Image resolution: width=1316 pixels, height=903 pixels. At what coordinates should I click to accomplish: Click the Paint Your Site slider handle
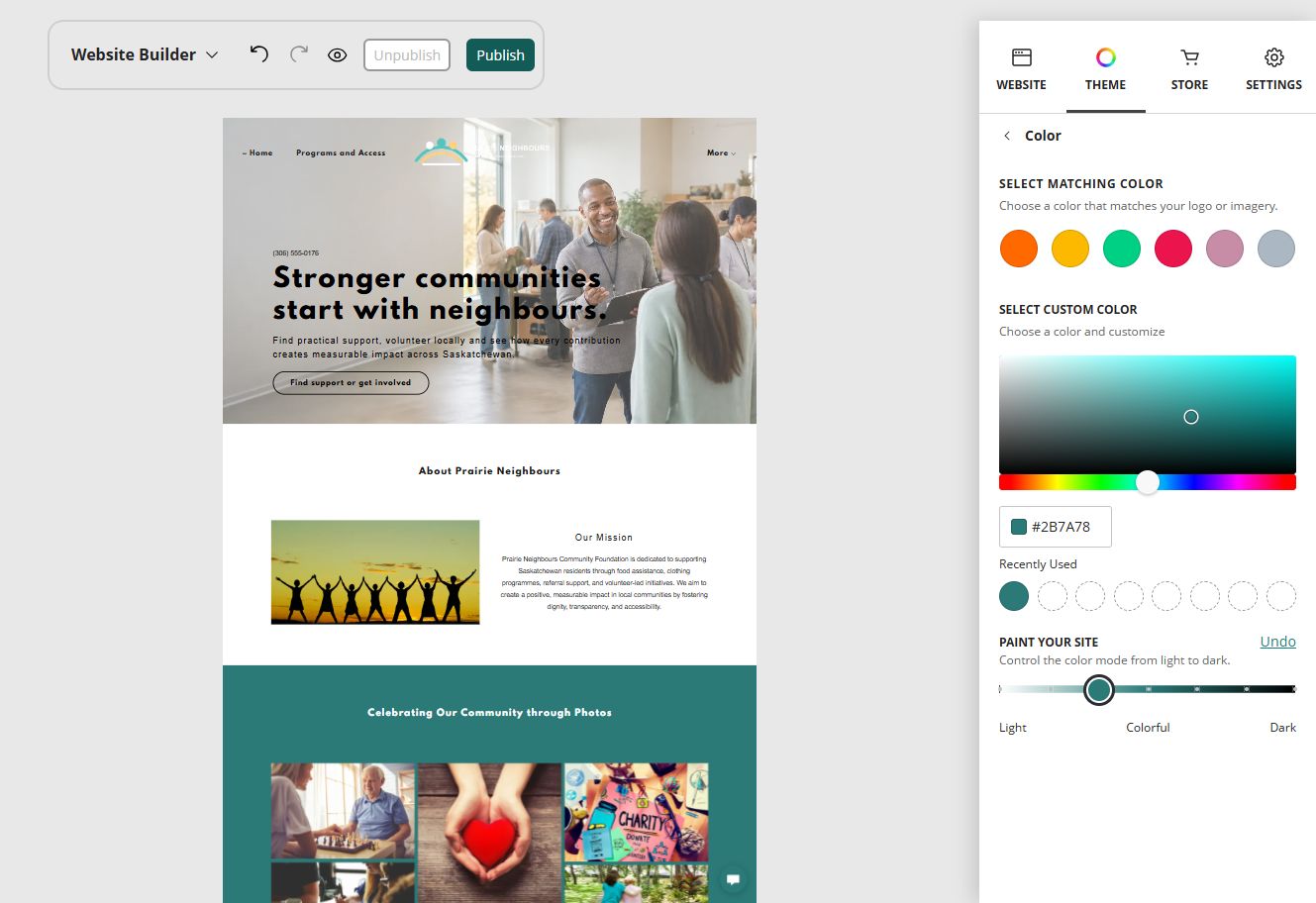click(1098, 689)
